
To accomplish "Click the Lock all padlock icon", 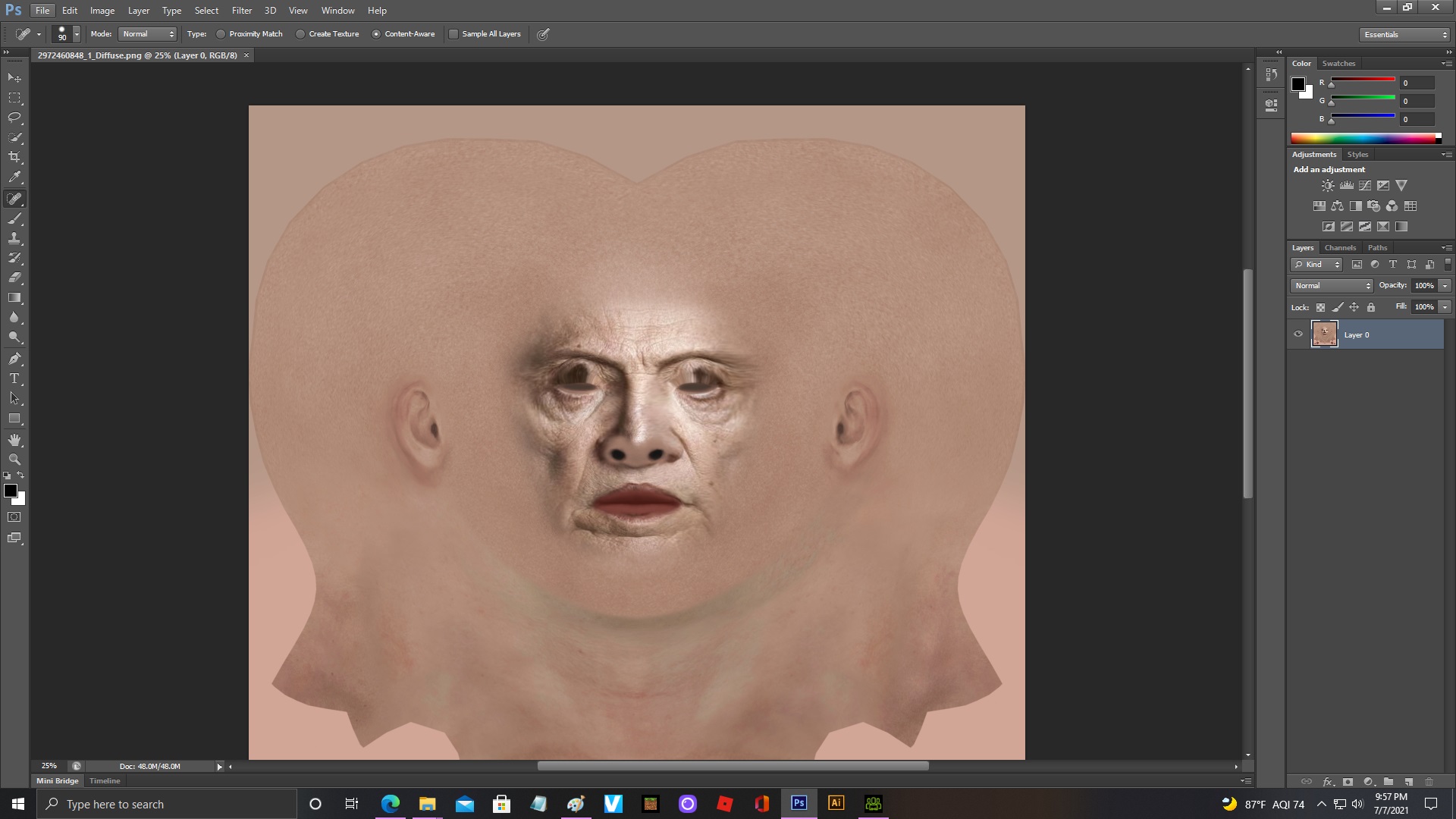I will [1371, 307].
